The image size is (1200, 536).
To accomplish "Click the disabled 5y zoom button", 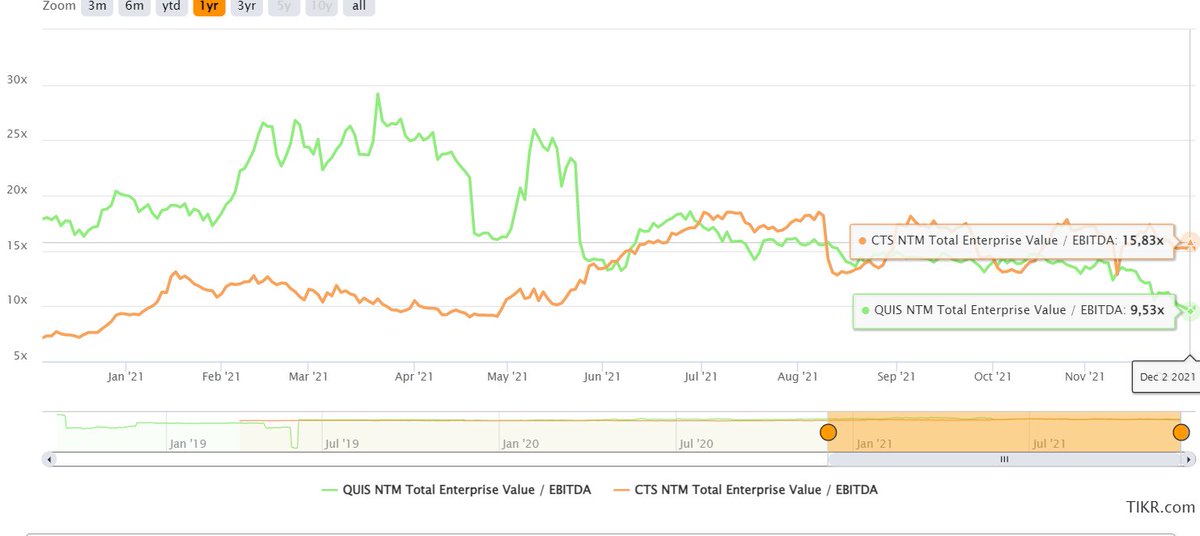I will tap(284, 7).
